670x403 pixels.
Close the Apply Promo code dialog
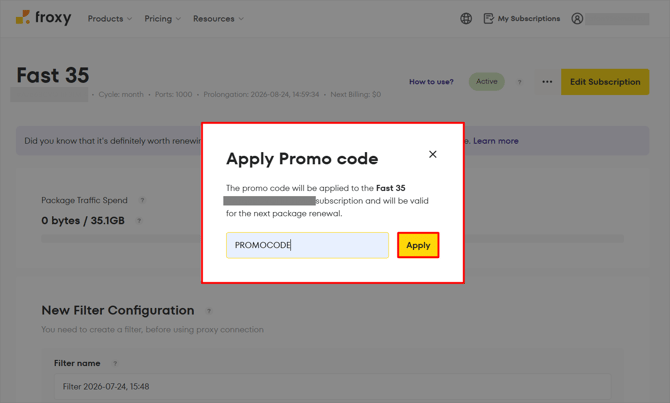tap(432, 154)
